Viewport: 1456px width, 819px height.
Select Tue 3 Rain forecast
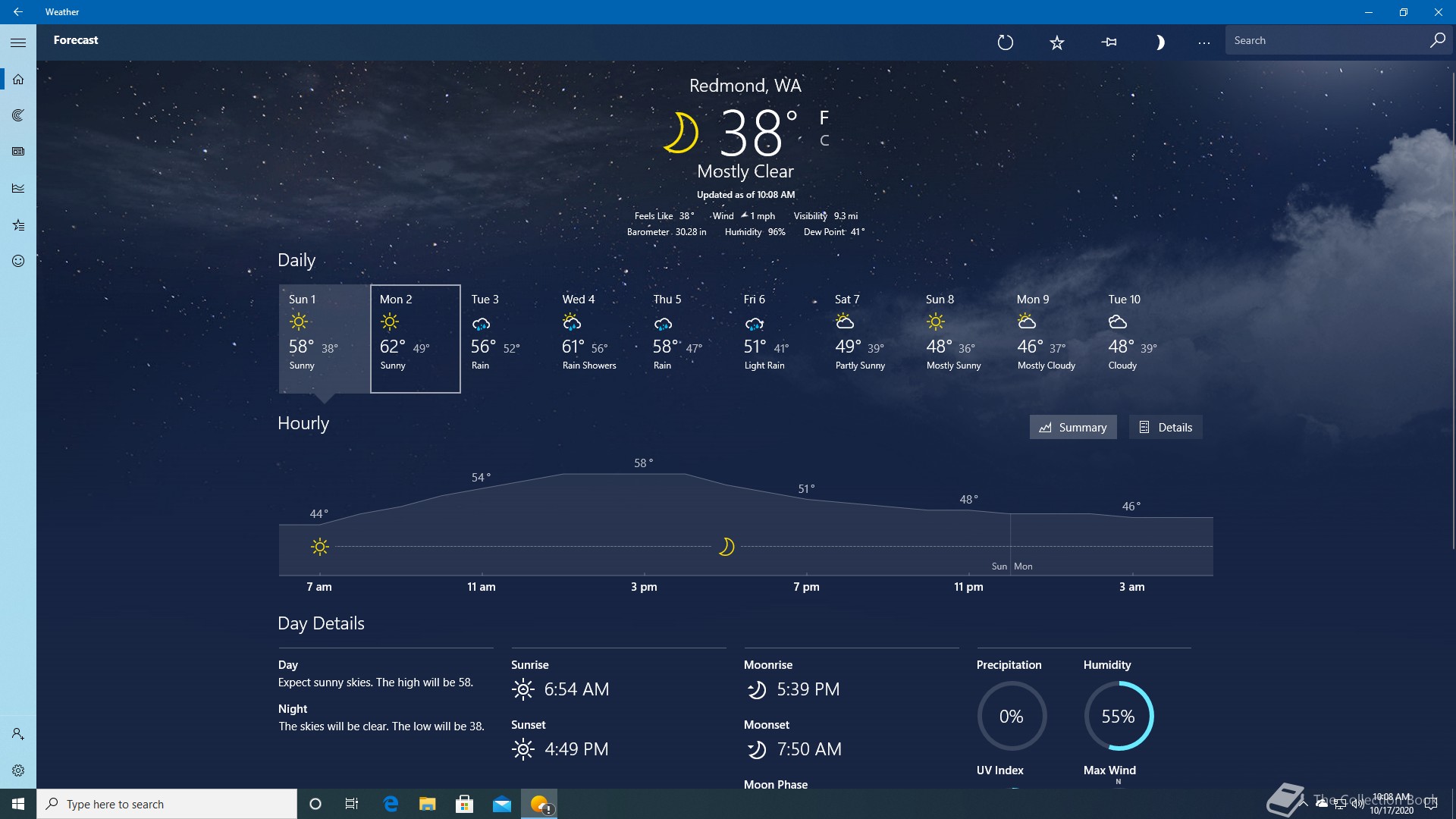point(506,339)
